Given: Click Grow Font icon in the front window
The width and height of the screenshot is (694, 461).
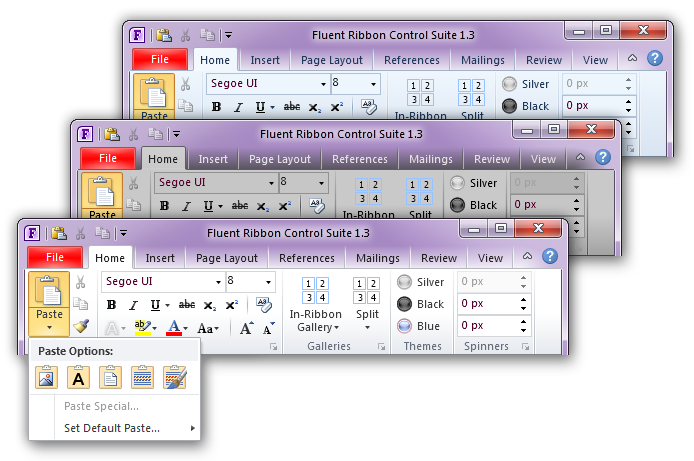Looking at the screenshot, I should (245, 328).
